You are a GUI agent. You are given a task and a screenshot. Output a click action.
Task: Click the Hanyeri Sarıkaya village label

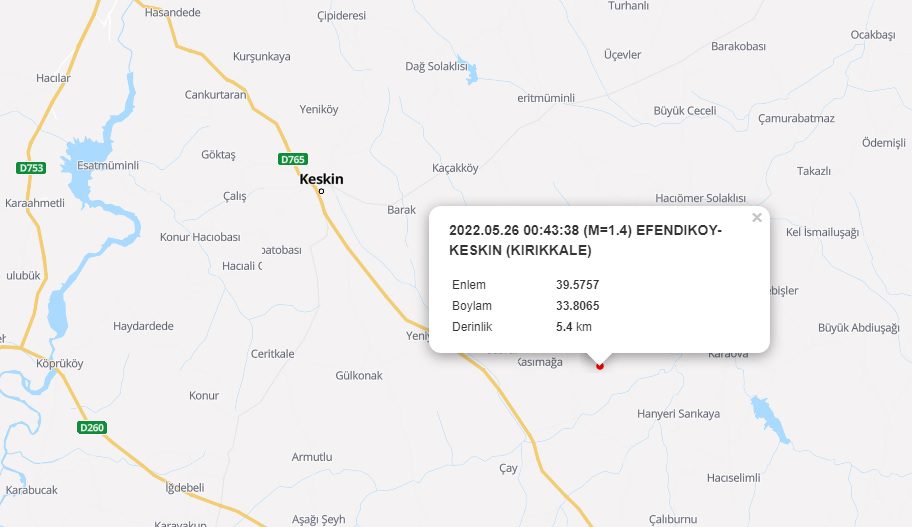[x=678, y=414]
